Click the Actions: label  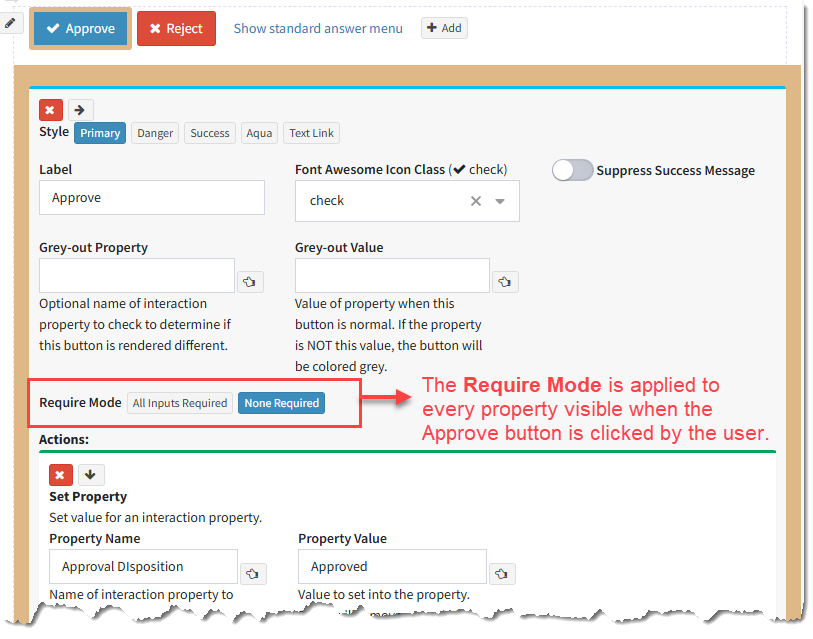click(x=64, y=440)
